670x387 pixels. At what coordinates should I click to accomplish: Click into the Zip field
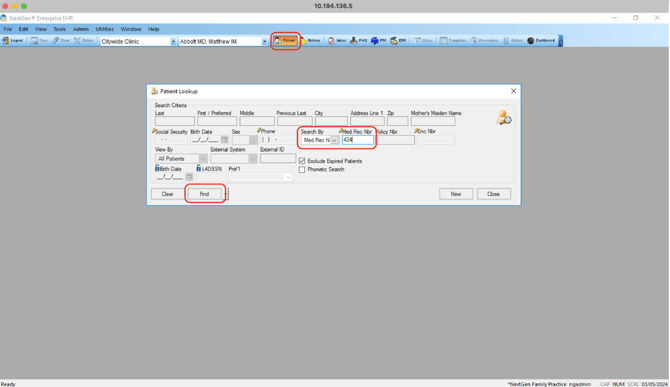397,121
